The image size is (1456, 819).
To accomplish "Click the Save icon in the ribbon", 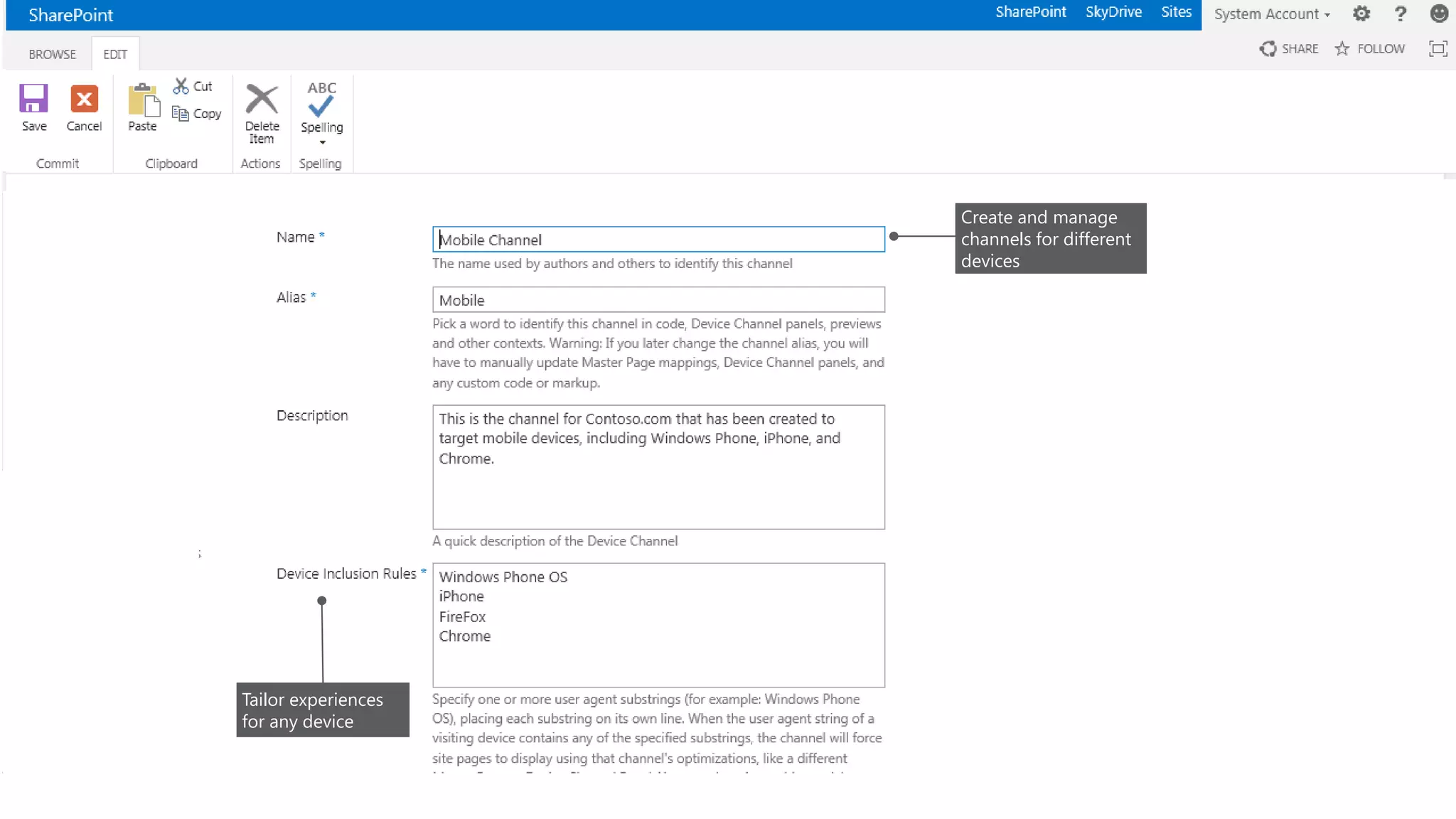I will pyautogui.click(x=33, y=98).
